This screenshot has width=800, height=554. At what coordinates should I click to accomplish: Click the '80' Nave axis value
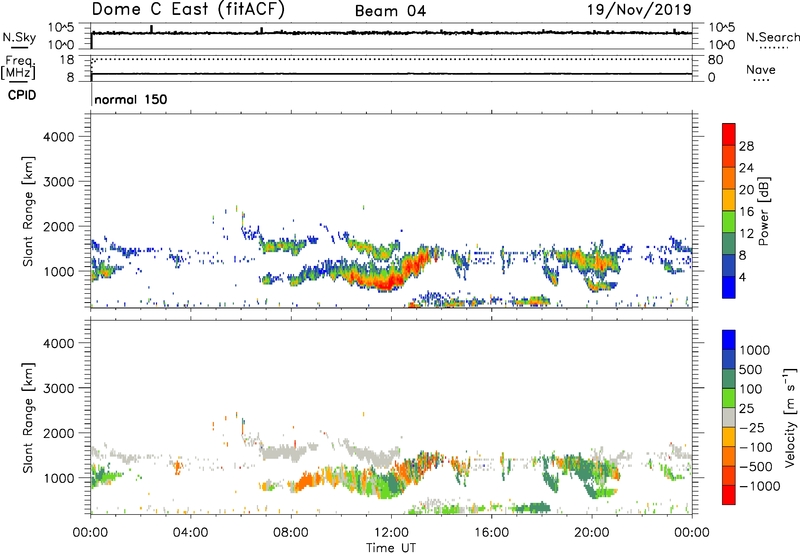[x=715, y=60]
